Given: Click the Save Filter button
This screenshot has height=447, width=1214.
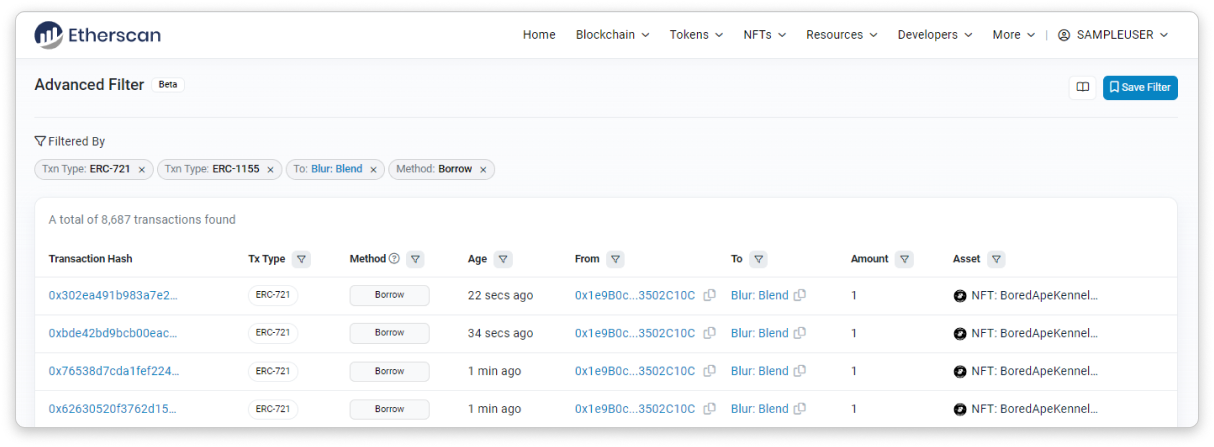Looking at the screenshot, I should [x=1140, y=88].
